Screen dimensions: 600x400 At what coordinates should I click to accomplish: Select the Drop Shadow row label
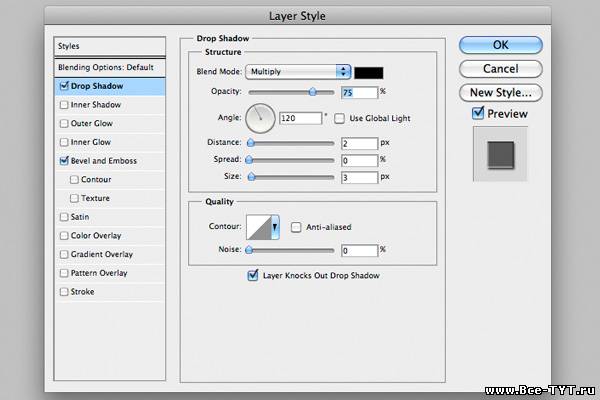pos(97,86)
